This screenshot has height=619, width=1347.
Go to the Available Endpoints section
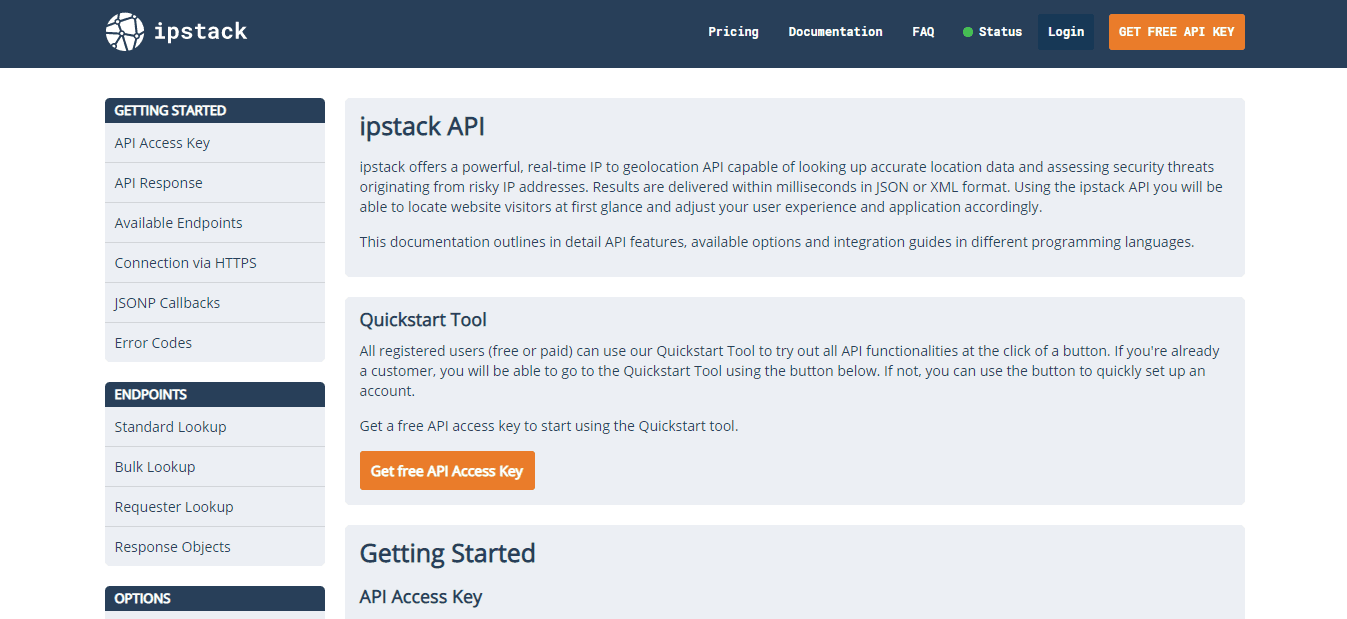pyautogui.click(x=215, y=223)
